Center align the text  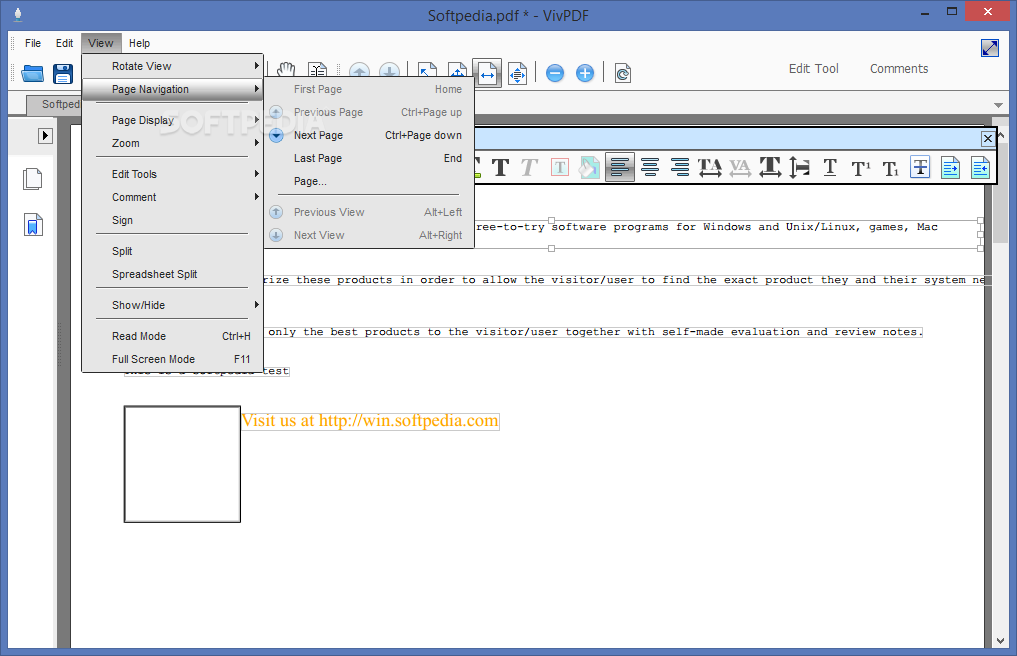[x=650, y=167]
